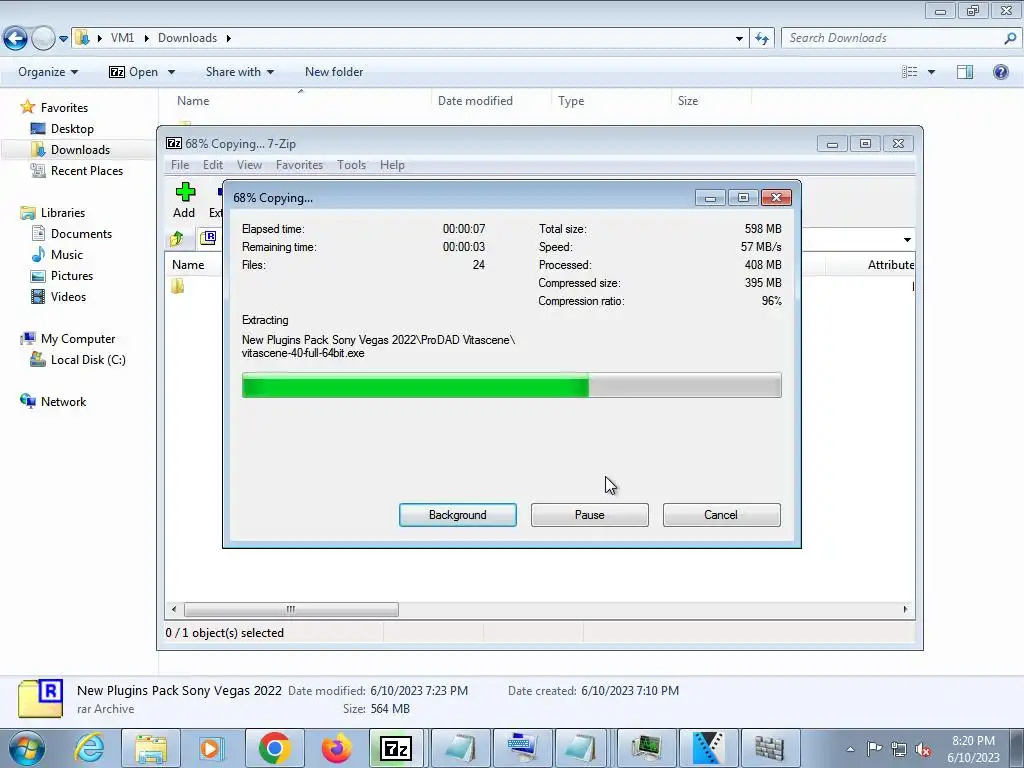The height and width of the screenshot is (768, 1024).
Task: Open Windows Media Player taskbar icon
Action: click(212, 748)
